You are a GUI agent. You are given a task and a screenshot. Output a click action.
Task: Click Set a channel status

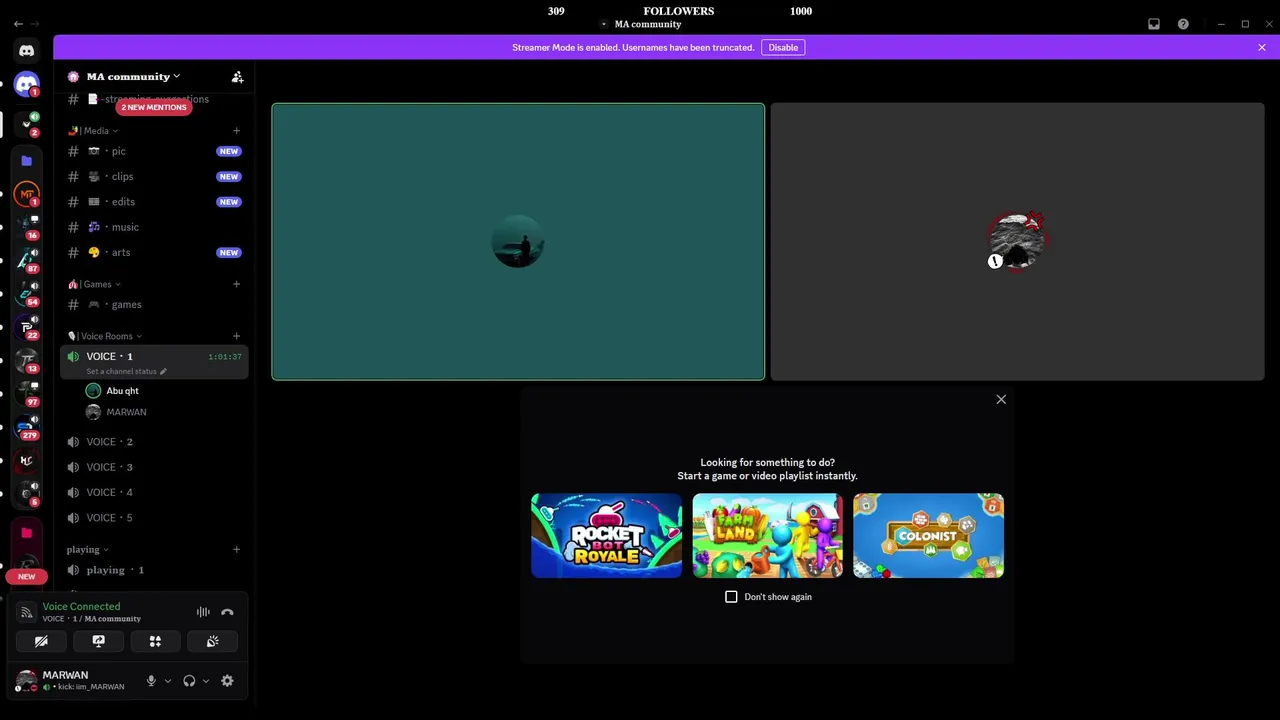pyautogui.click(x=126, y=371)
